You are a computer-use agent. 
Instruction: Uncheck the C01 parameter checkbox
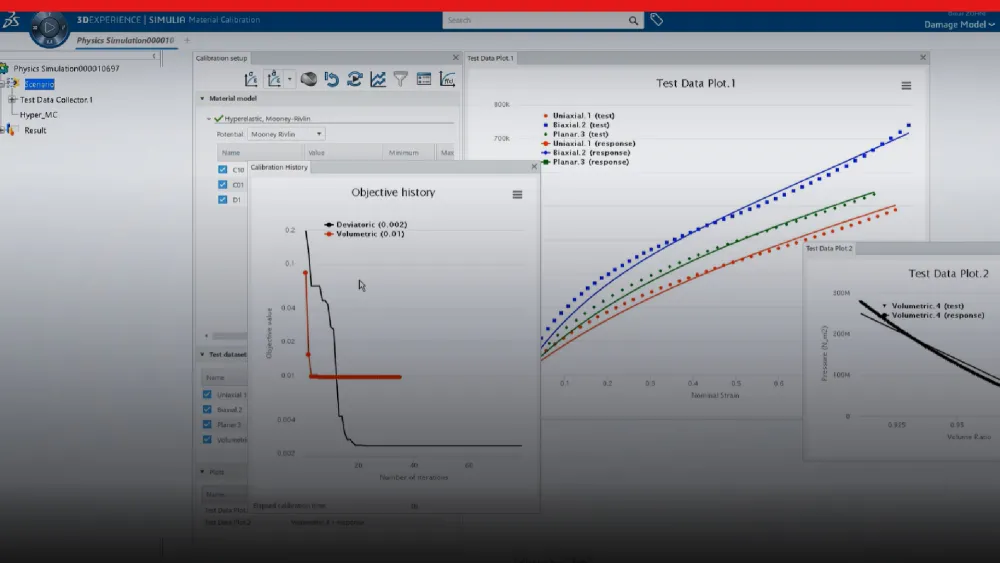223,184
